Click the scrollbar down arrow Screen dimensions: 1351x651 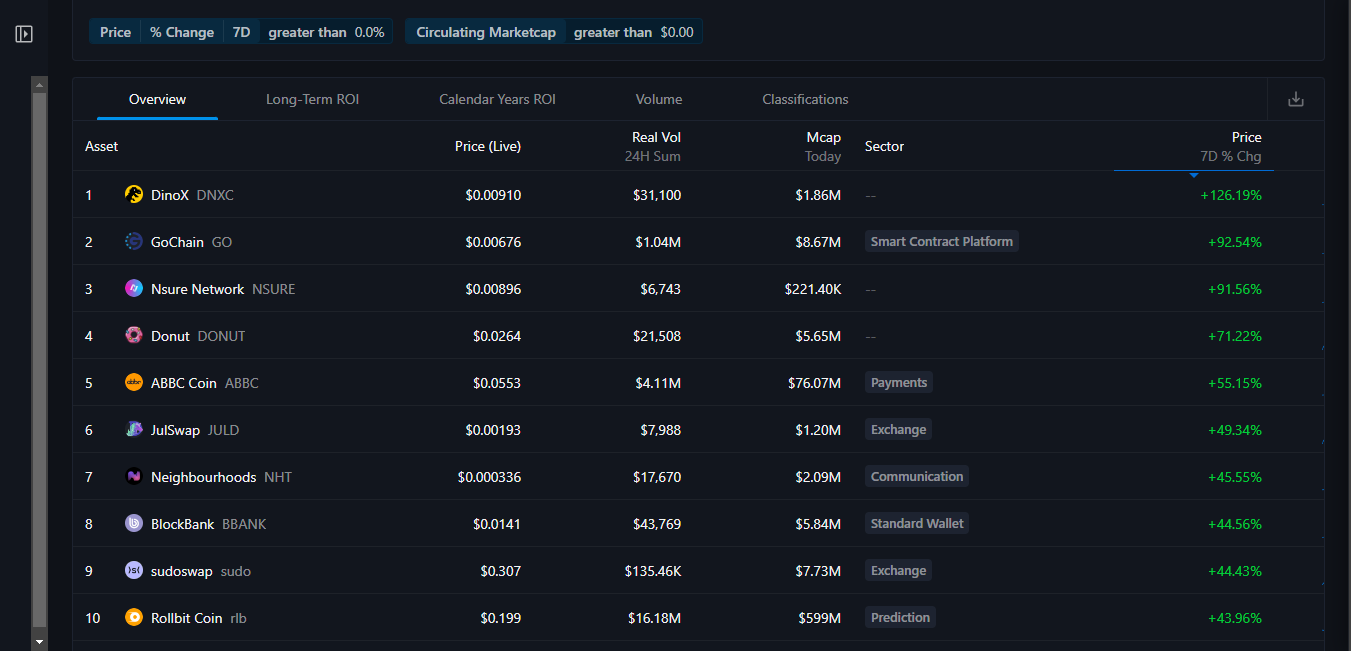coord(40,641)
